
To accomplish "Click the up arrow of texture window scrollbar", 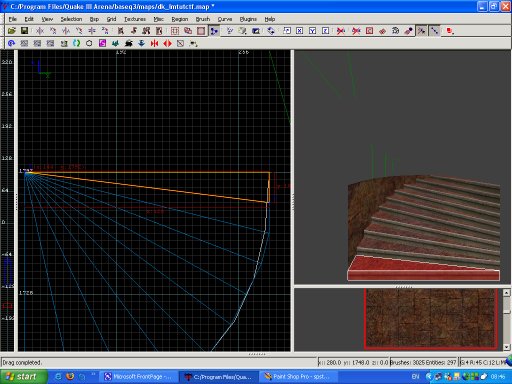I will (506, 293).
